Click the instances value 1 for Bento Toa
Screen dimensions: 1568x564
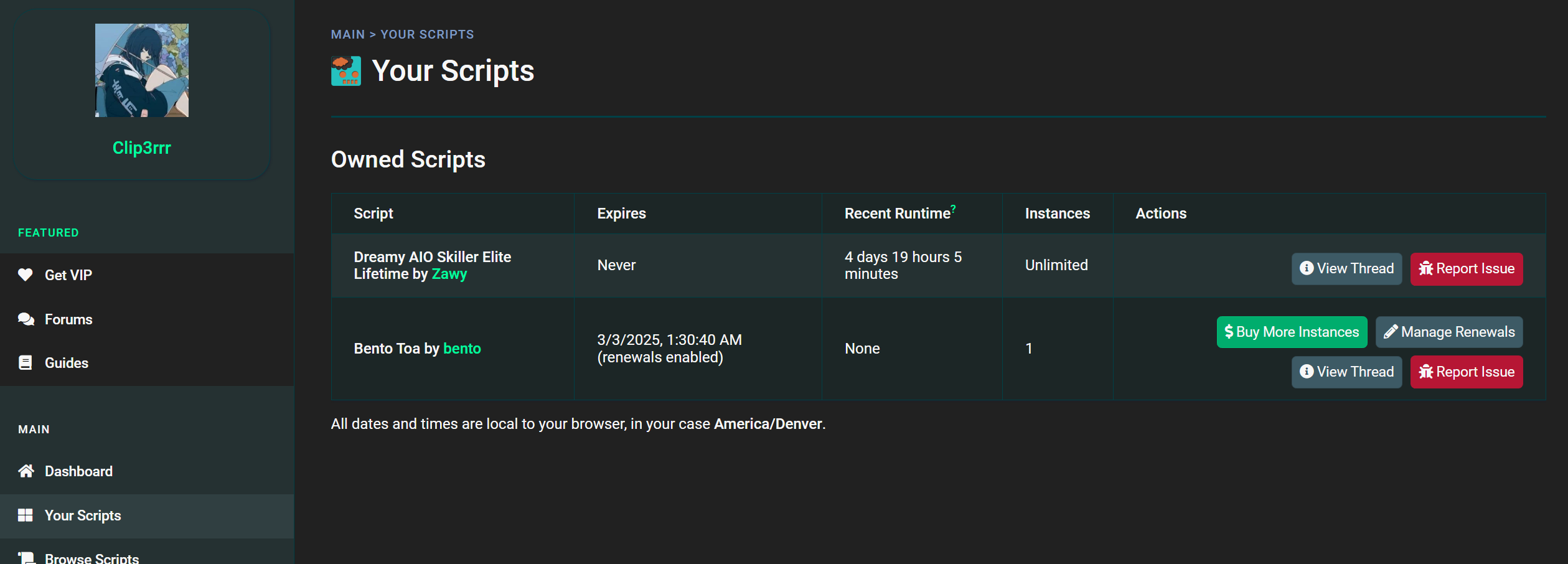tap(1029, 349)
